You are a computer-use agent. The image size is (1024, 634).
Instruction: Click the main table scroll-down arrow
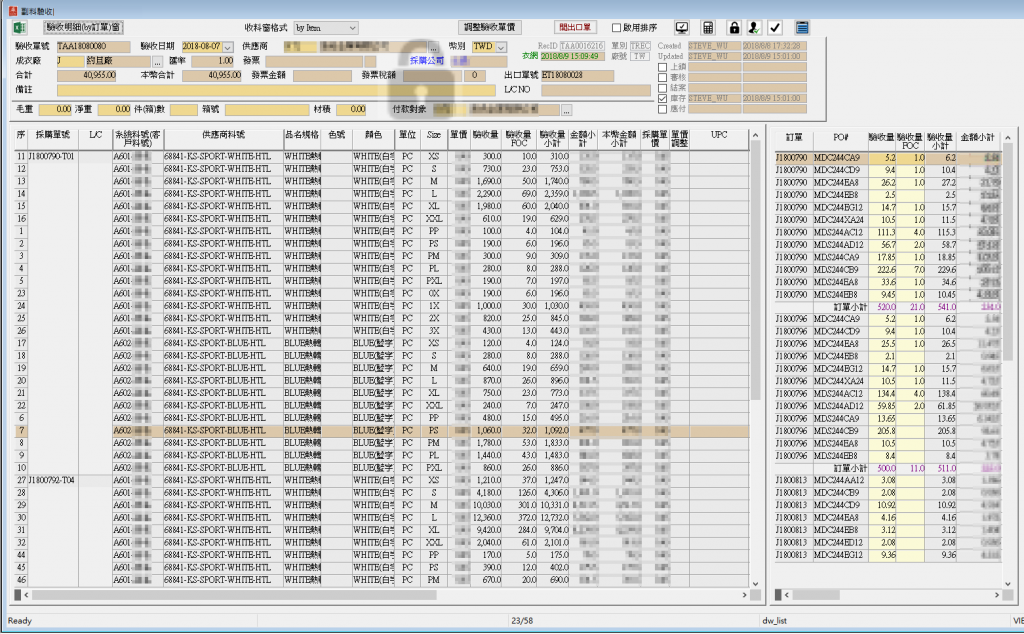coord(756,584)
